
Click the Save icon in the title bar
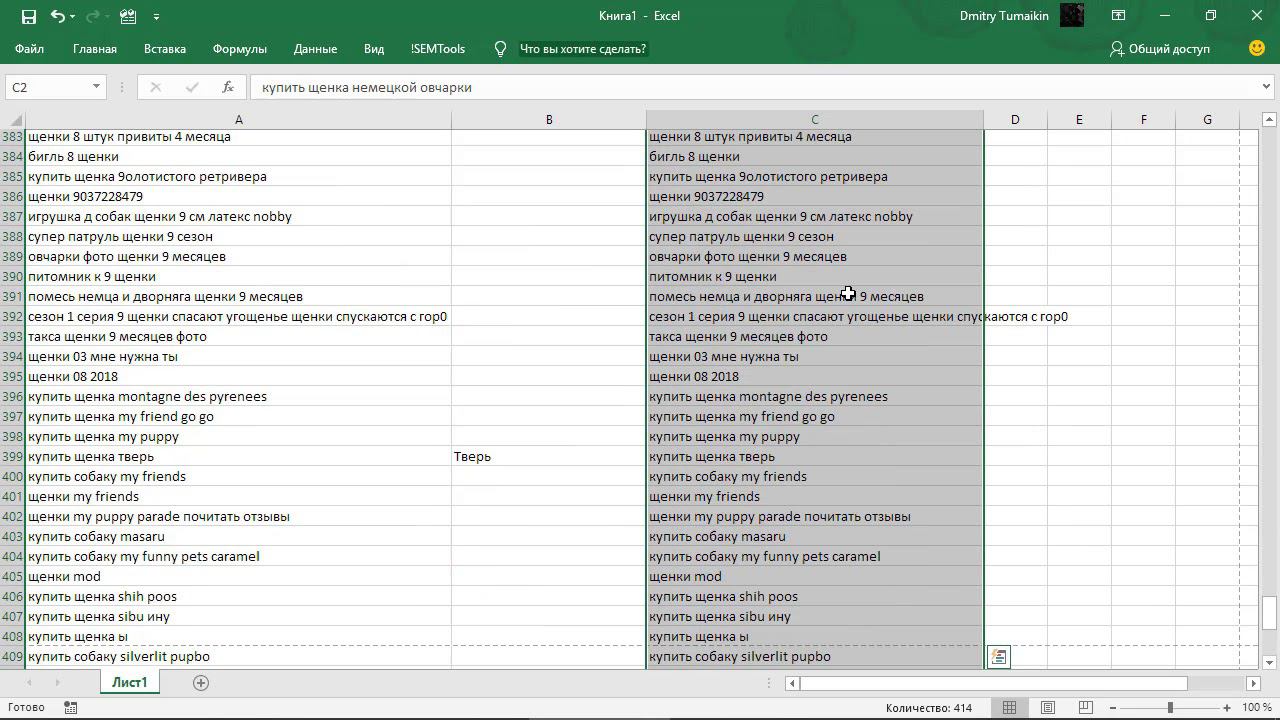[x=28, y=16]
